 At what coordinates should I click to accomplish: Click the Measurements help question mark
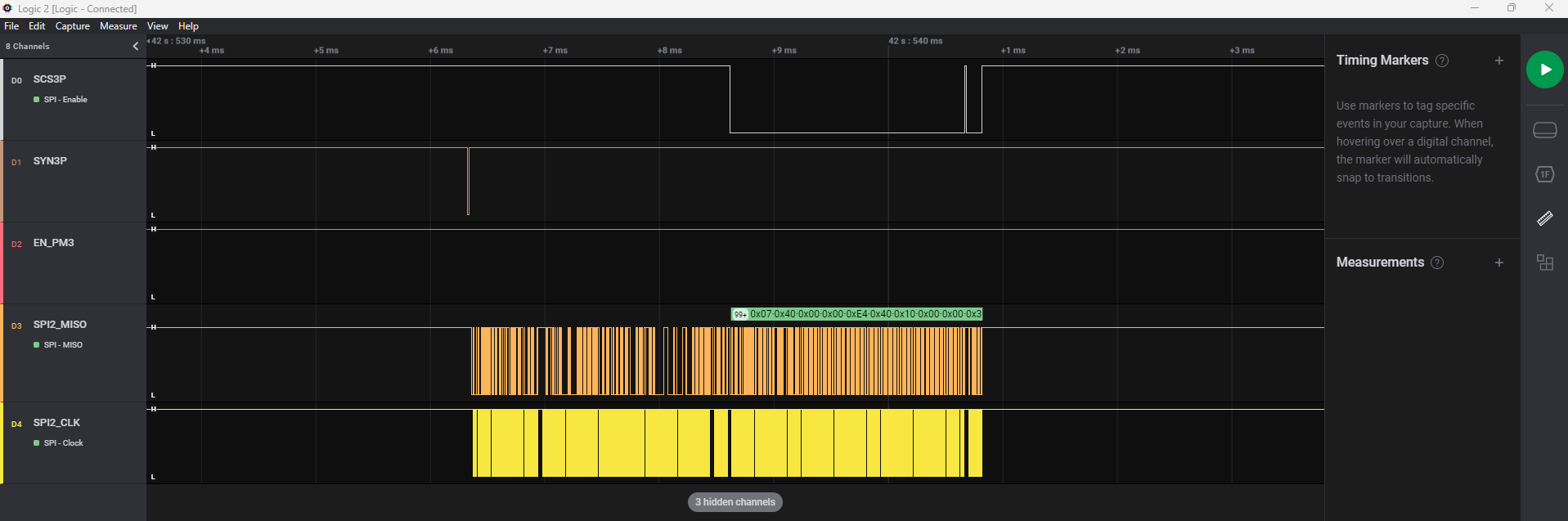click(x=1437, y=263)
